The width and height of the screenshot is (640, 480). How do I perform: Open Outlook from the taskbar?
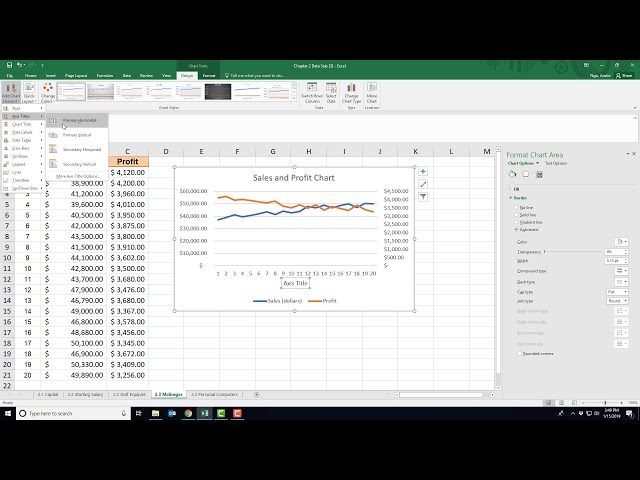[172, 413]
